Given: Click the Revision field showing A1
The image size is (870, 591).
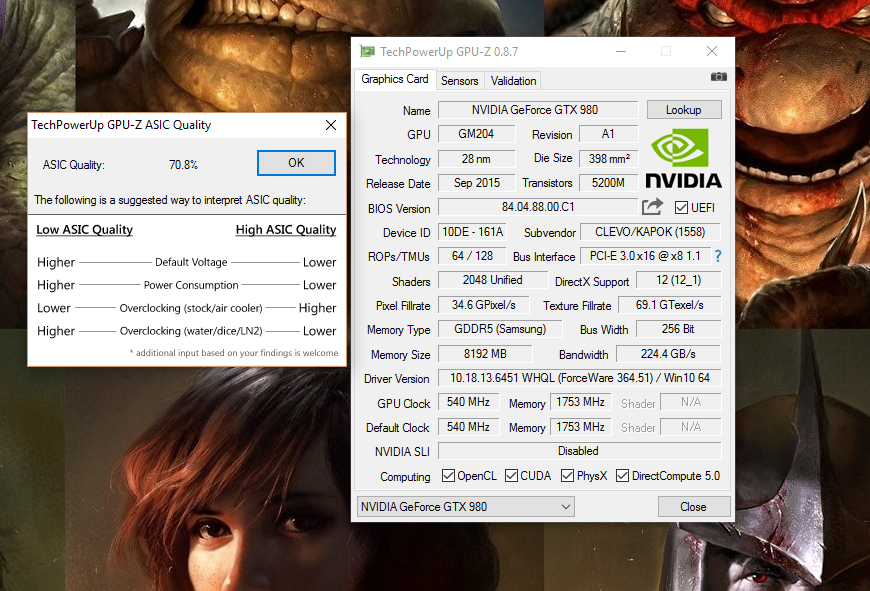Looking at the screenshot, I should (608, 134).
